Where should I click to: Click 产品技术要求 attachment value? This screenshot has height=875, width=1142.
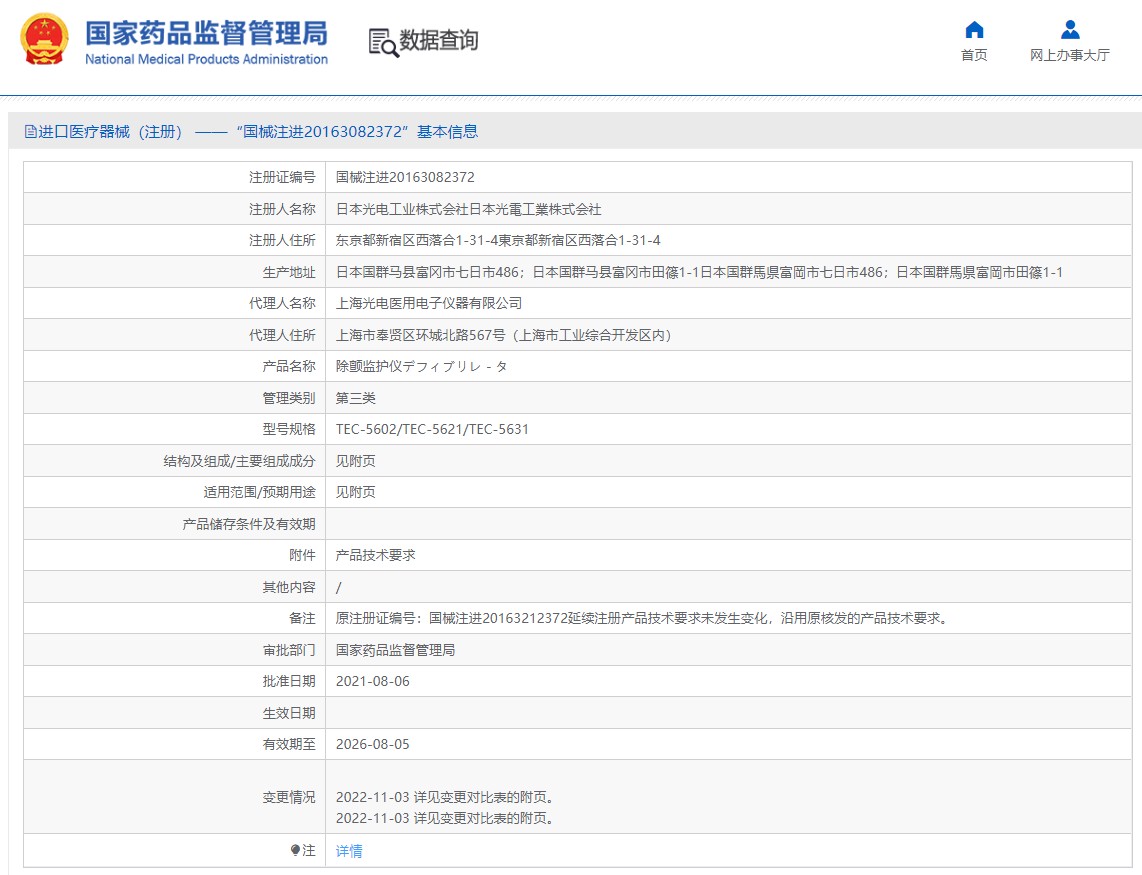[x=376, y=555]
